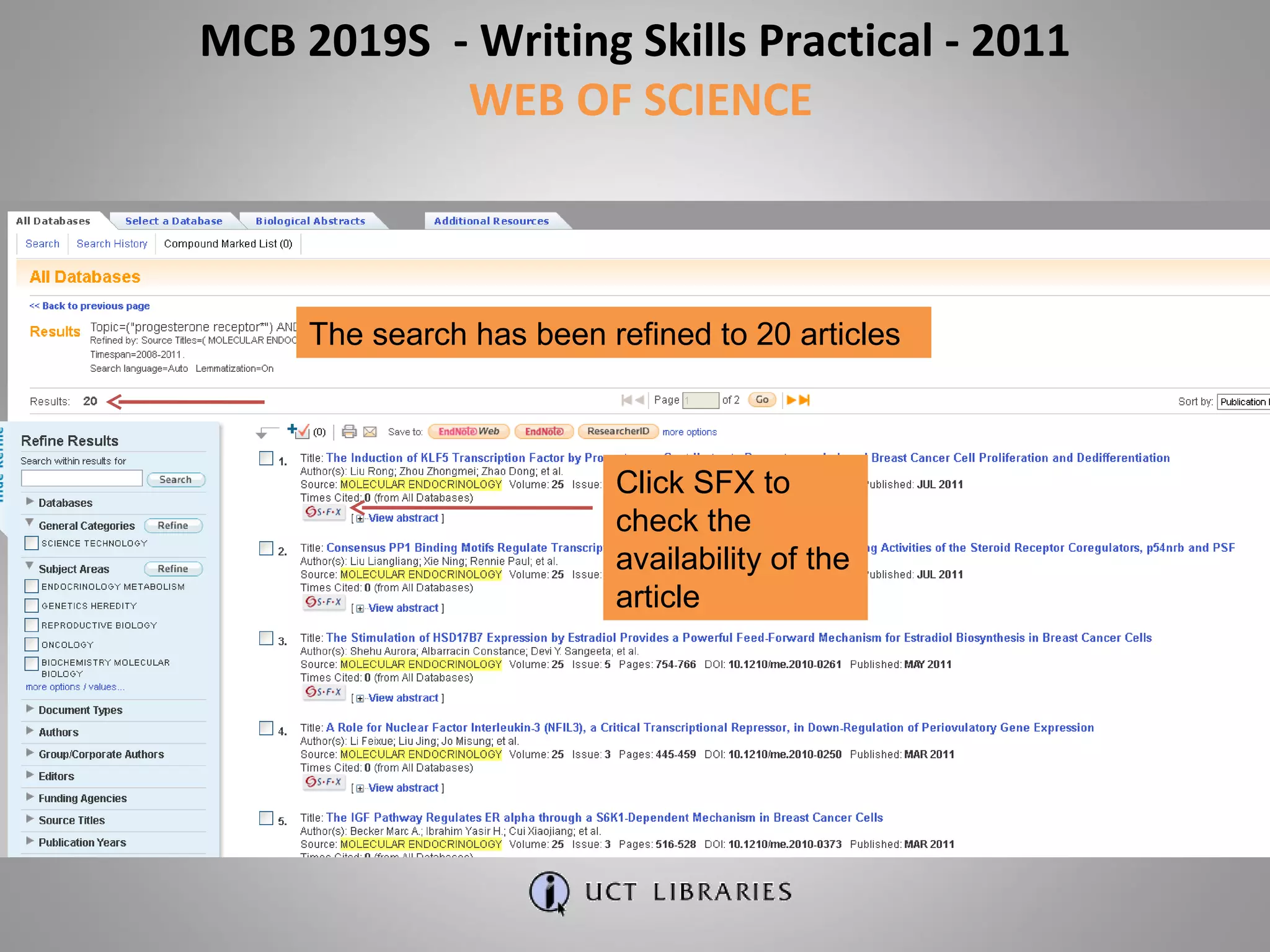The height and width of the screenshot is (952, 1270).
Task: Save to EndNote button
Action: 544,431
